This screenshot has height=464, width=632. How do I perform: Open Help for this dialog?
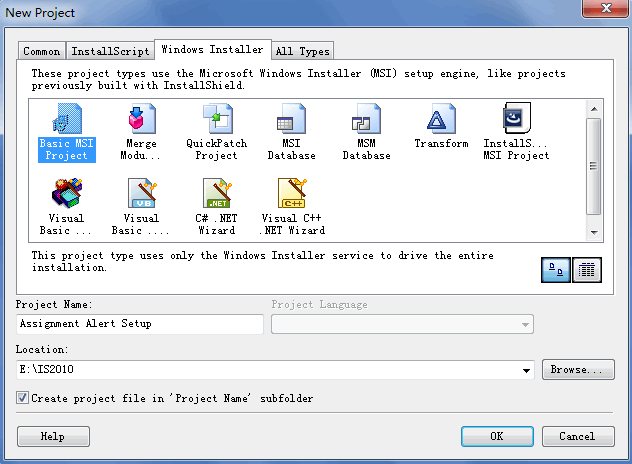tap(53, 436)
